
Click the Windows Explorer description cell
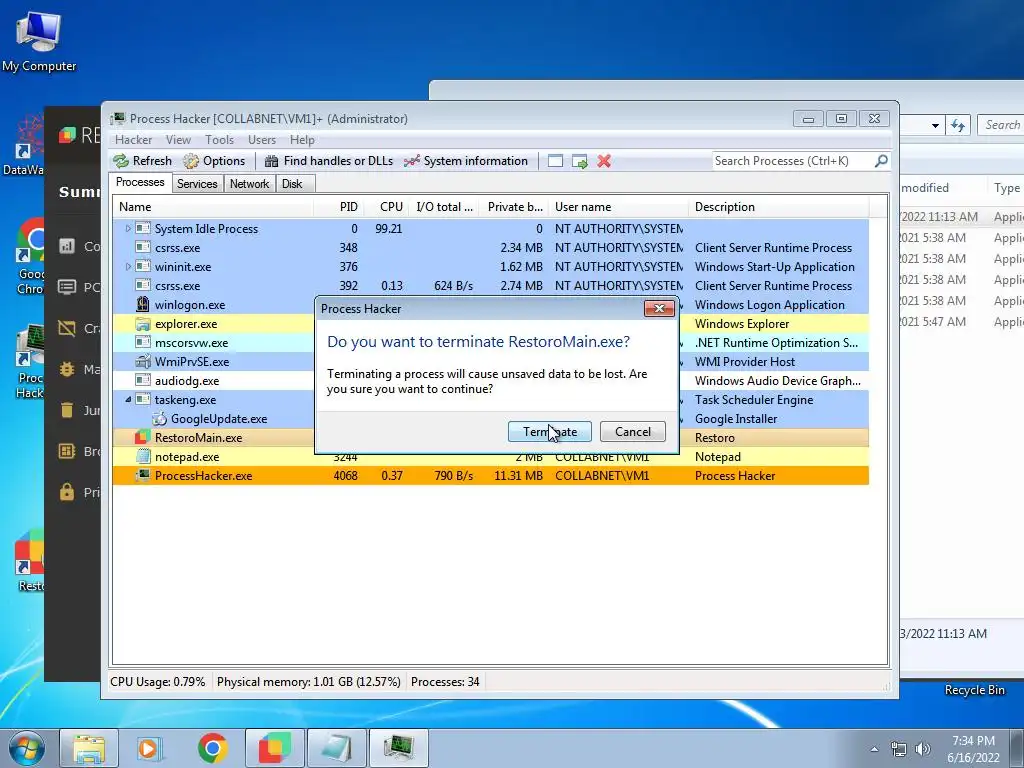[742, 324]
